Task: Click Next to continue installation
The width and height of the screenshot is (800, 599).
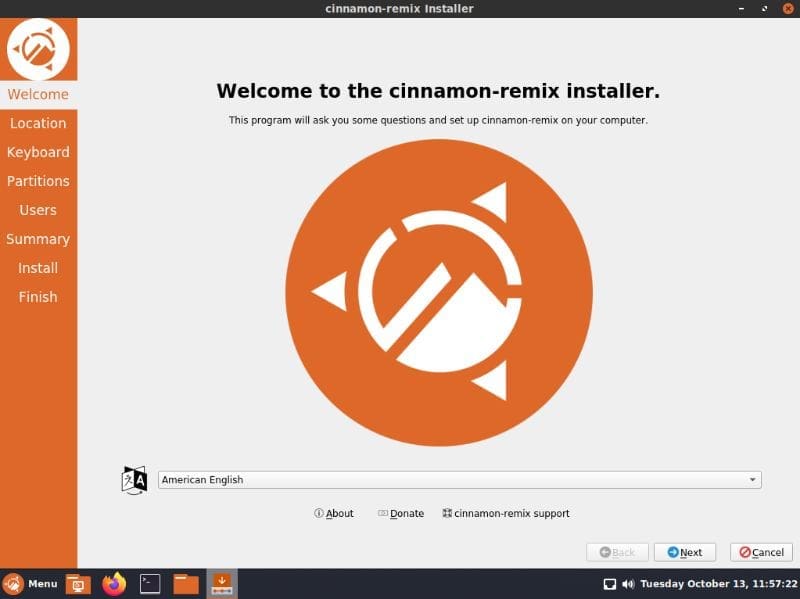Action: pos(685,553)
